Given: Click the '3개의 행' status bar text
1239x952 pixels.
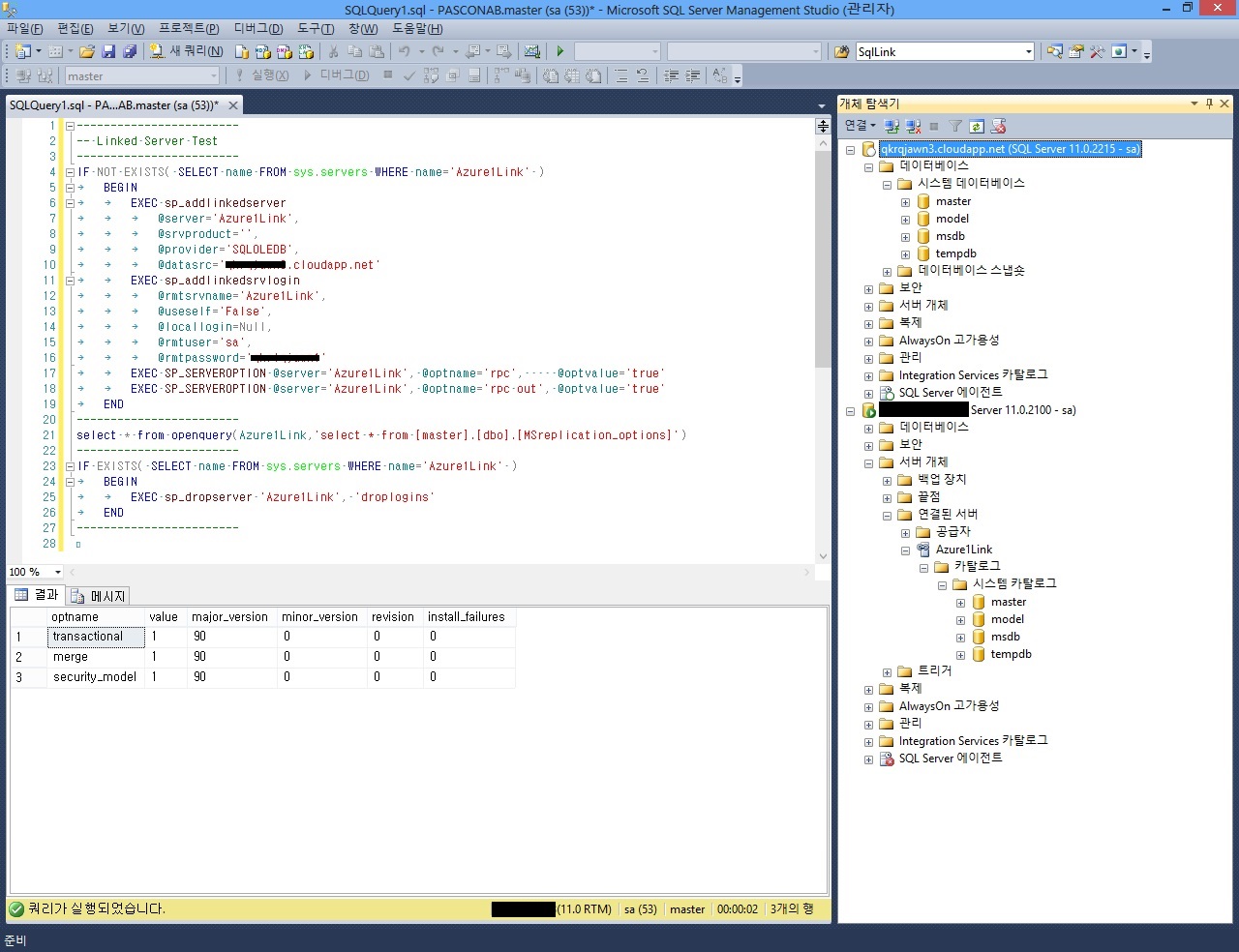Looking at the screenshot, I should pos(792,909).
